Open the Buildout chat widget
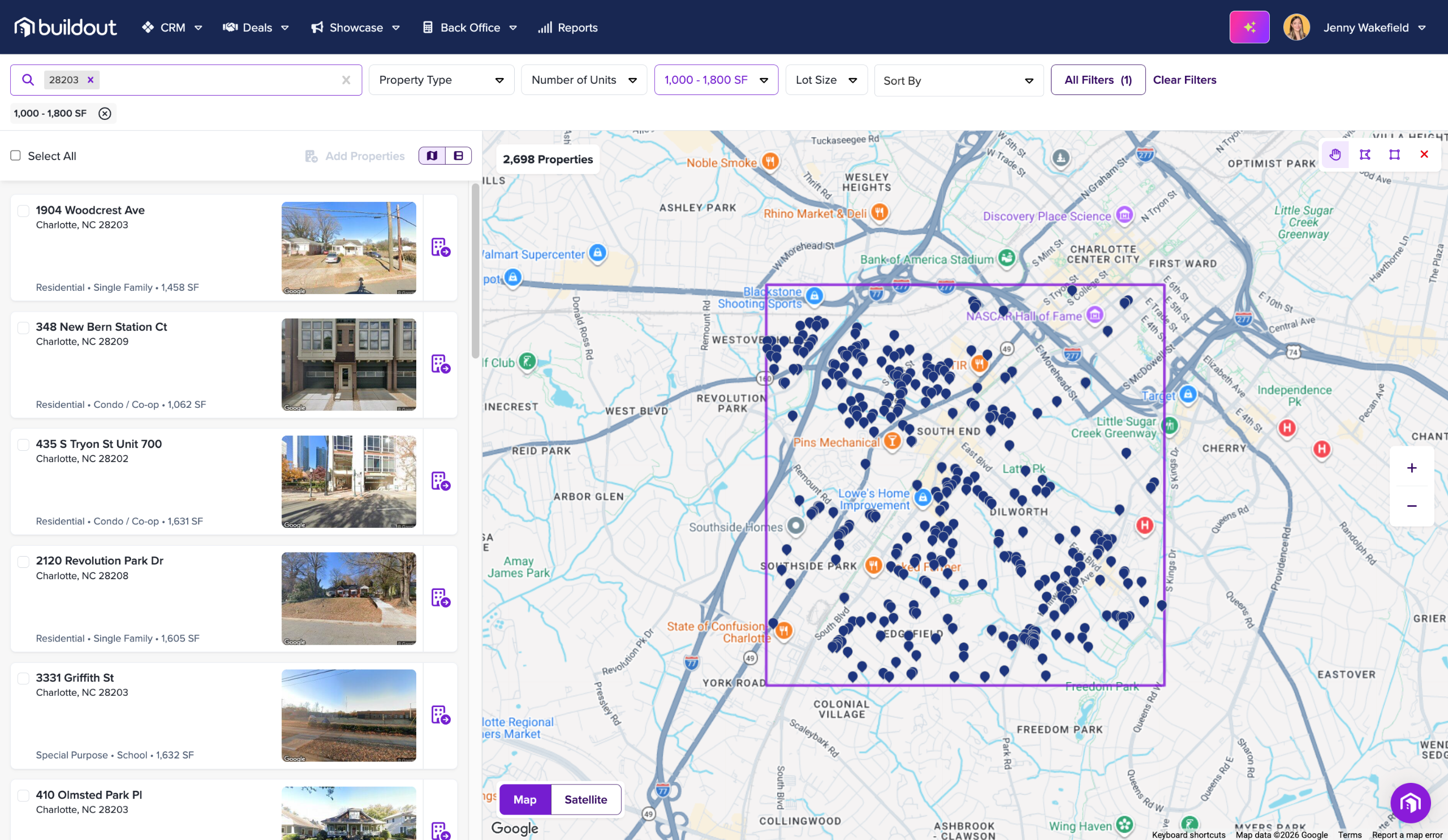Screen dimensions: 1448x840 (x=1410, y=803)
